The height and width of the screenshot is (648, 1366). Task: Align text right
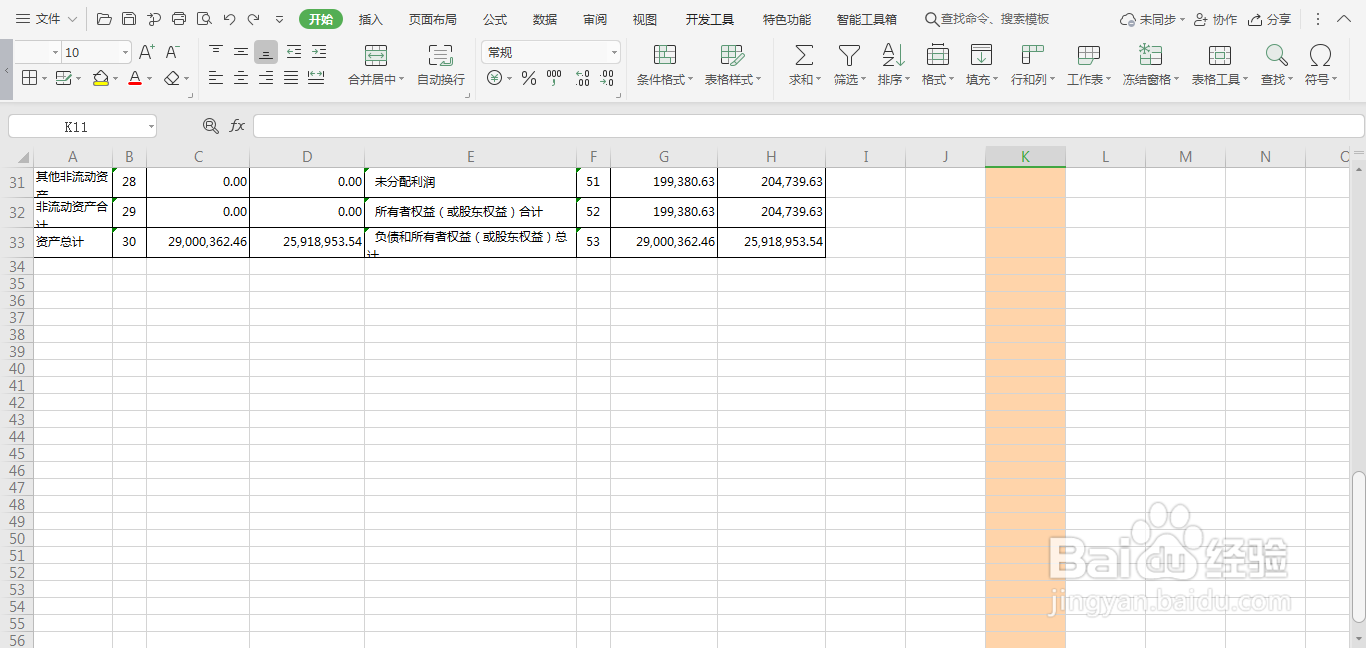266,78
